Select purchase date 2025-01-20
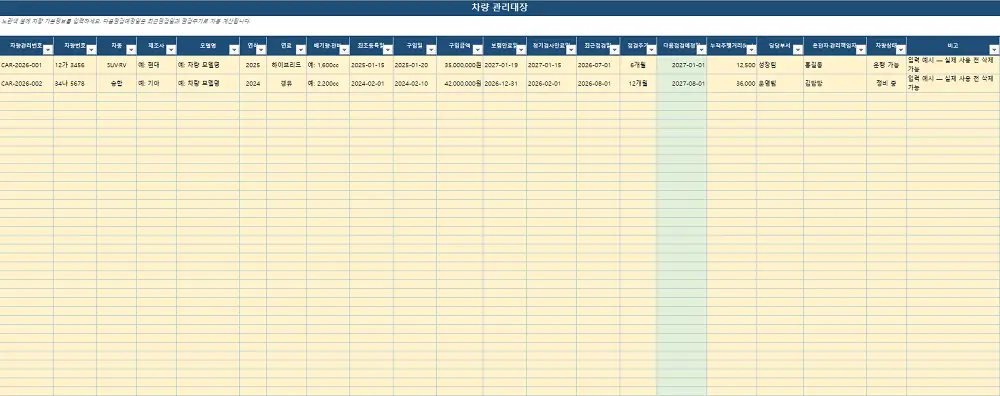1000x396 pixels. pos(415,65)
